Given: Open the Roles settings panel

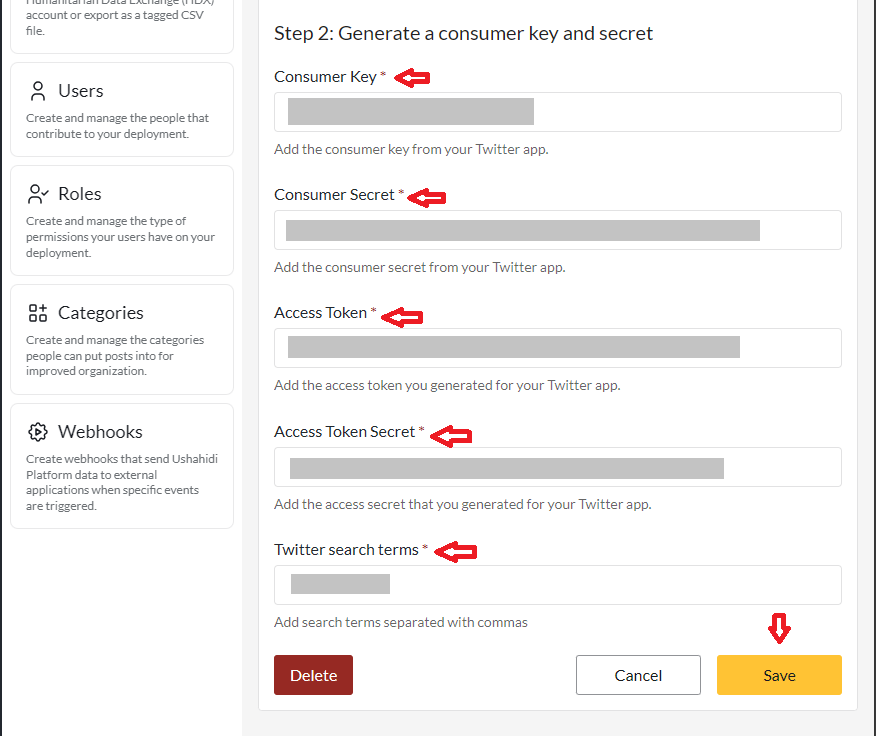Looking at the screenshot, I should (121, 220).
